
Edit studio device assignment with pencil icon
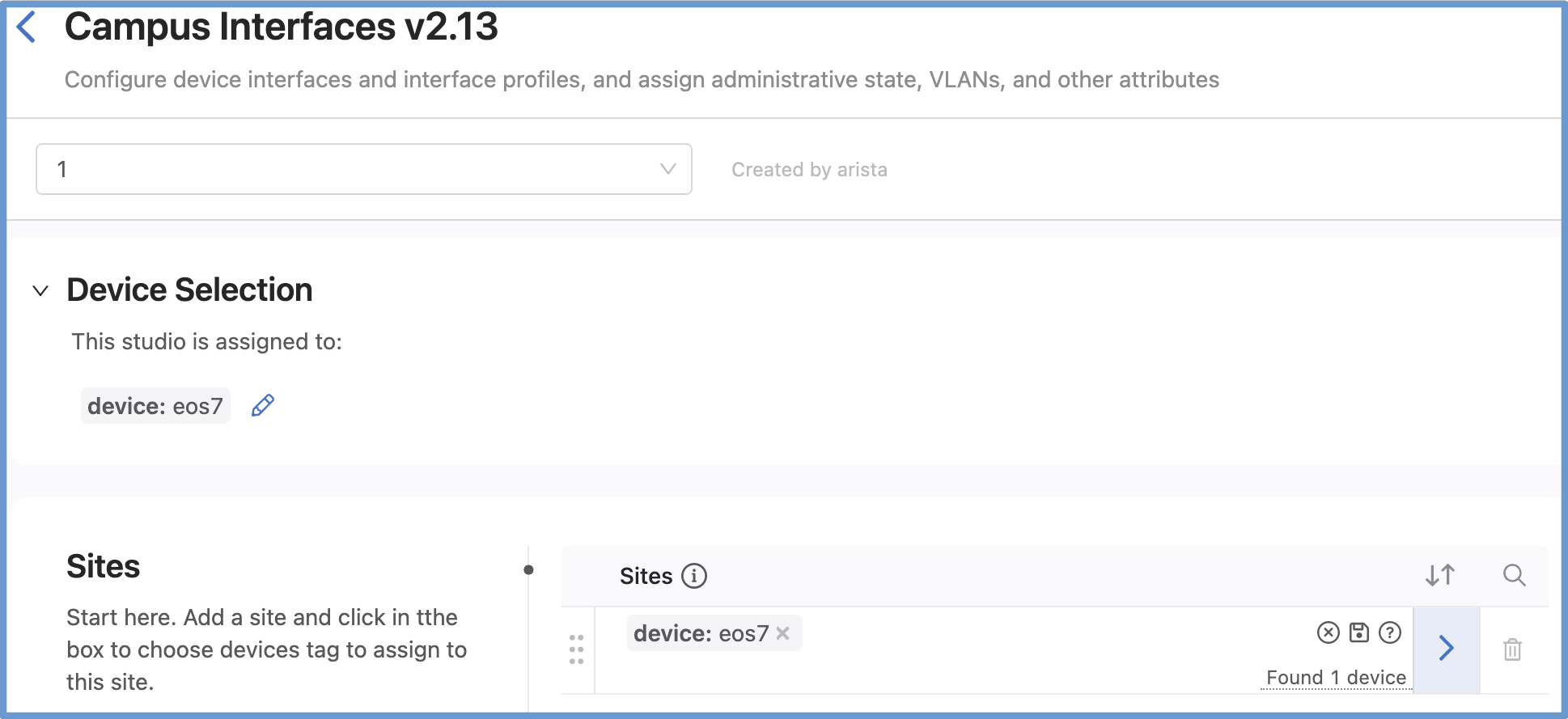(263, 405)
